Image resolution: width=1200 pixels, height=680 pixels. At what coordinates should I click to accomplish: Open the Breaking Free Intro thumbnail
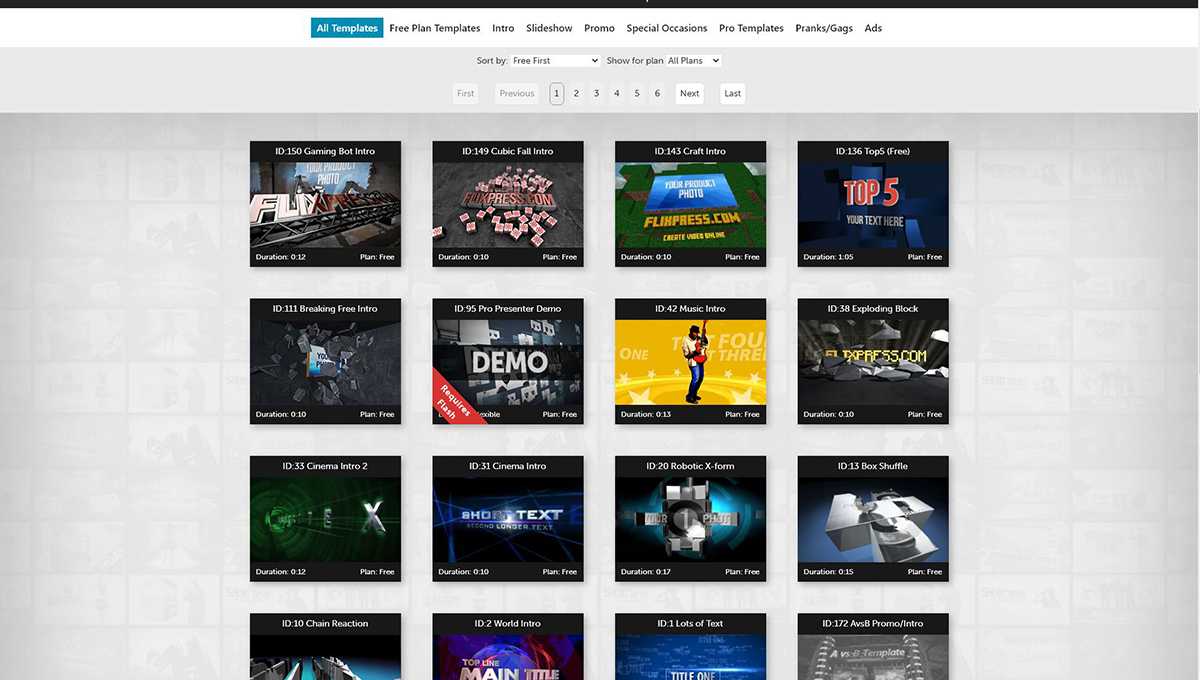click(x=325, y=362)
